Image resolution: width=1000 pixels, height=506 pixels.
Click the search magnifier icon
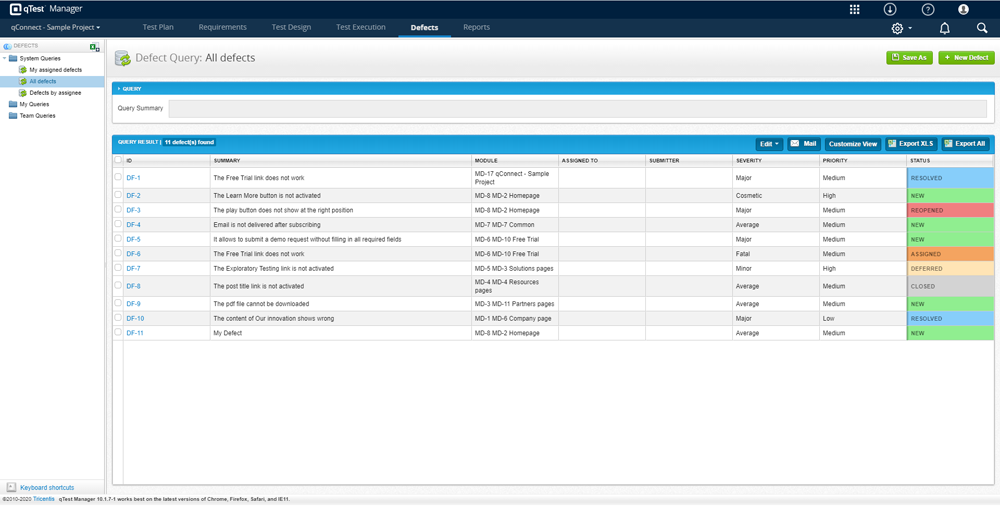[x=982, y=28]
